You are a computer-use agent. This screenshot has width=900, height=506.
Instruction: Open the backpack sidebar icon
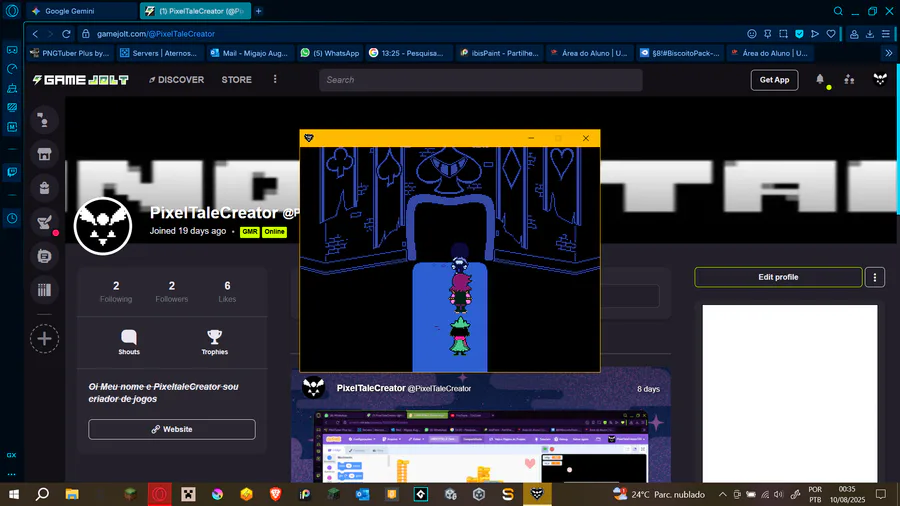[44, 188]
